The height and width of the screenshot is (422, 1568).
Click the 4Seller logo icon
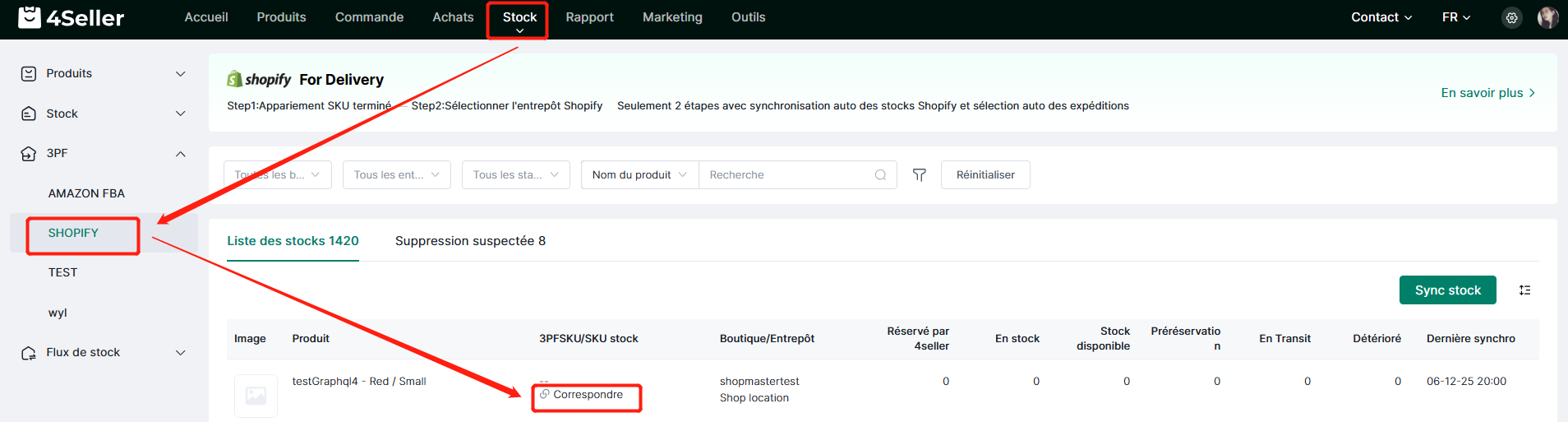(30, 17)
